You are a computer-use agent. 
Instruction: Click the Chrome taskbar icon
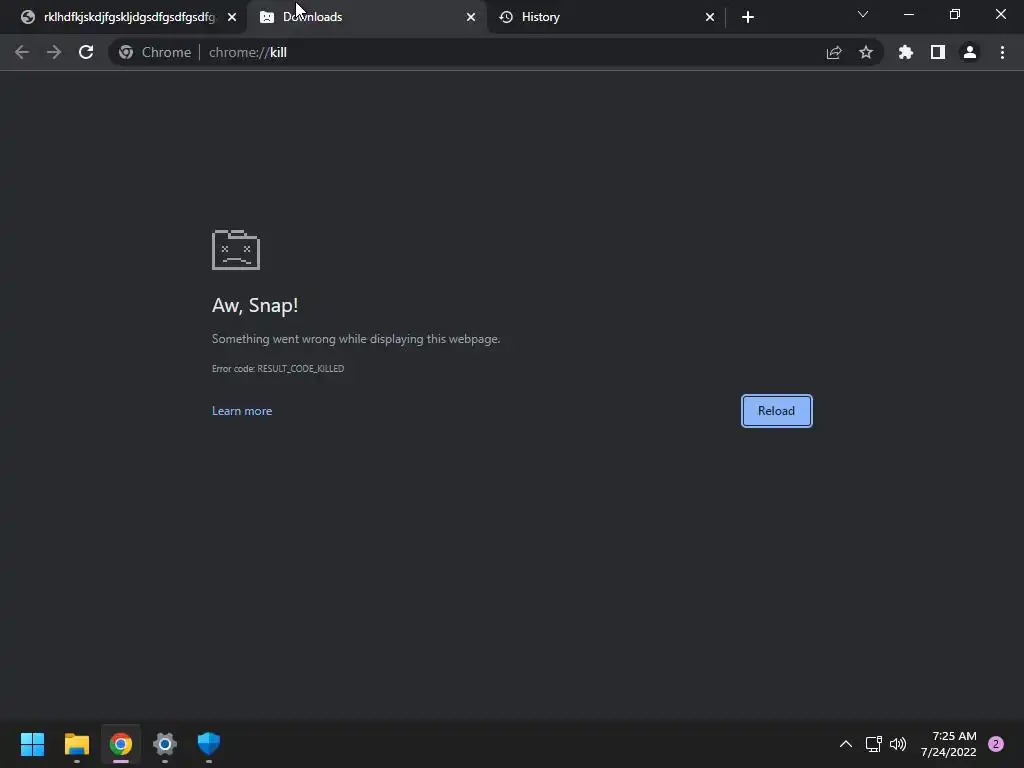tap(121, 744)
